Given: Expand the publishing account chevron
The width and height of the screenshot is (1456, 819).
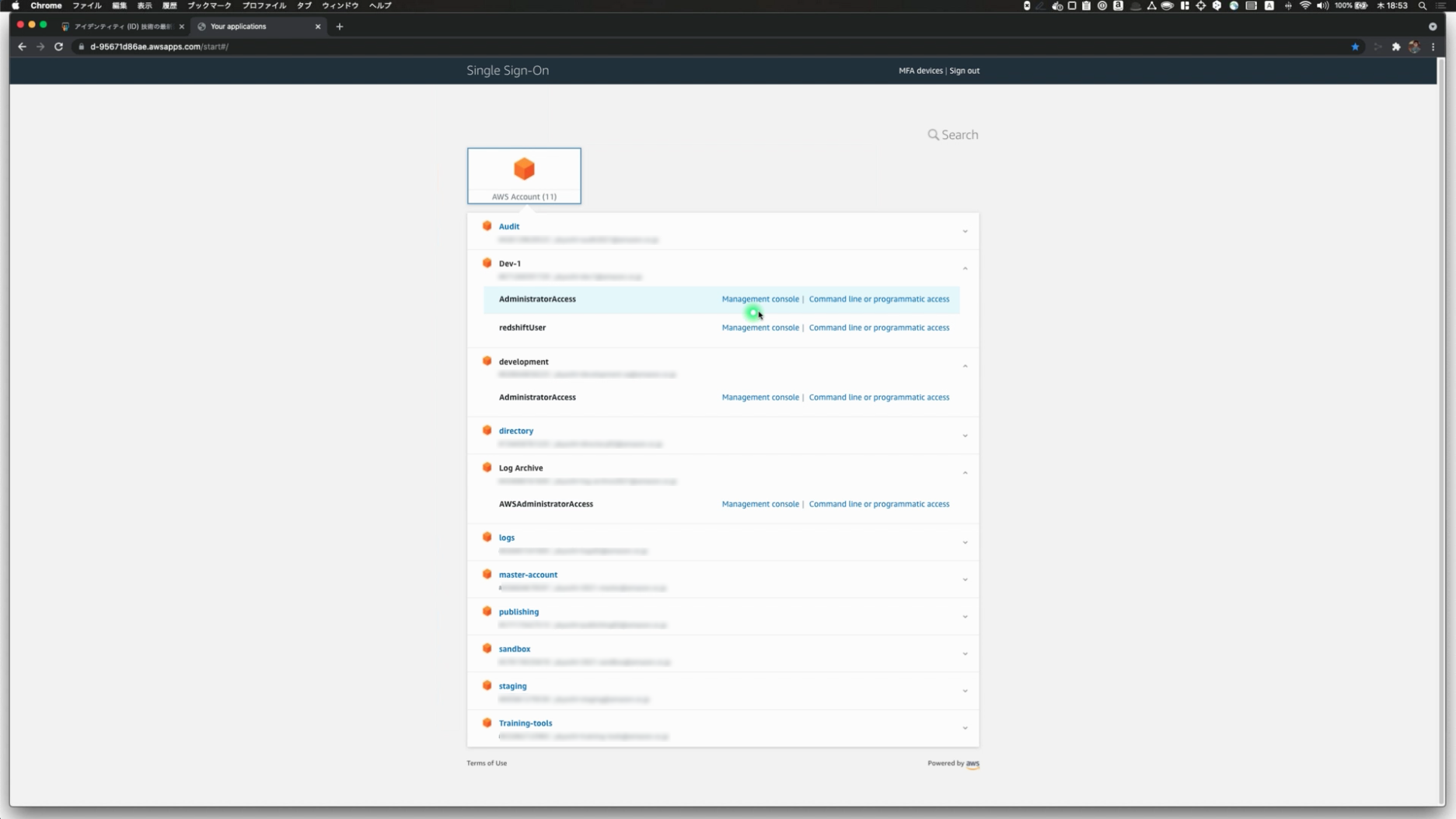Looking at the screenshot, I should (x=965, y=617).
